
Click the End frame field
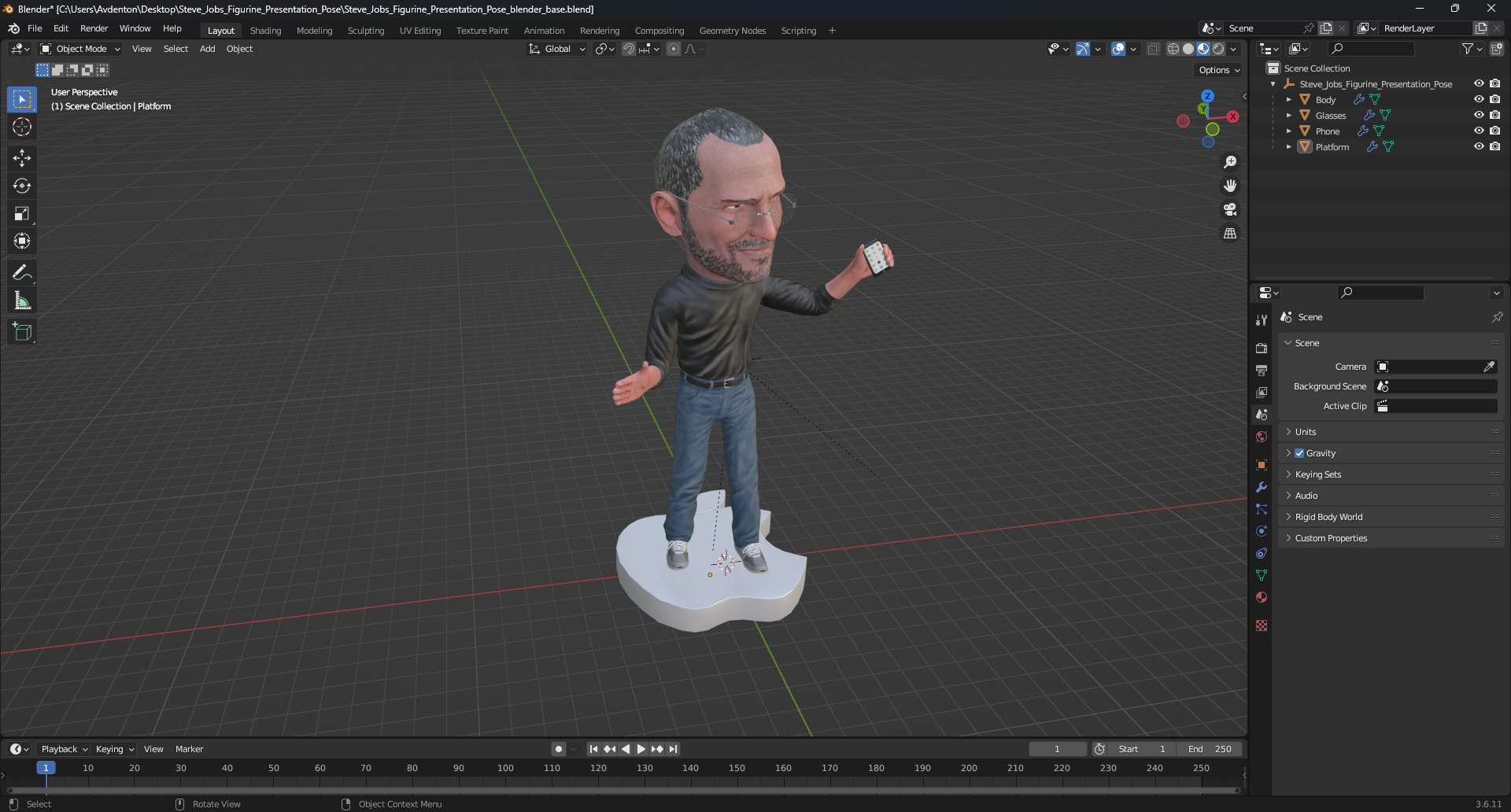(x=1210, y=749)
